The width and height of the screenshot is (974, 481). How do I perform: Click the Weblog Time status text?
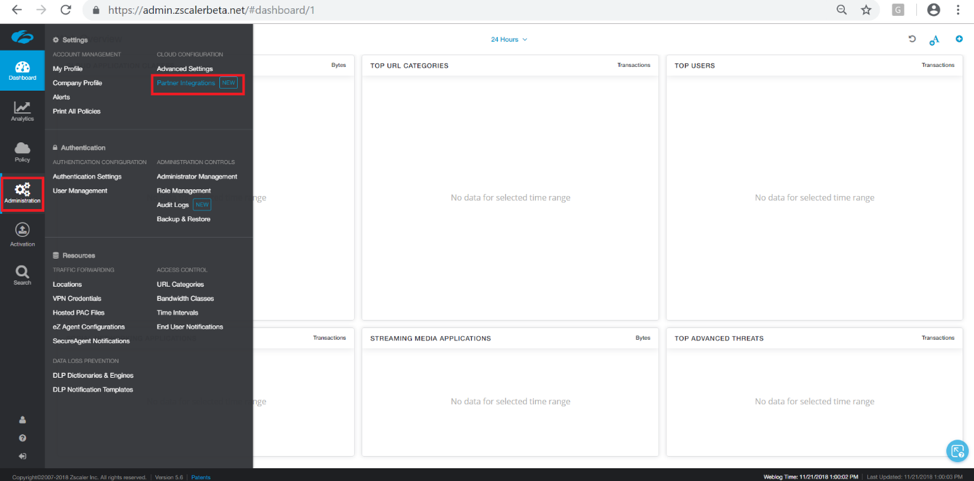click(811, 477)
